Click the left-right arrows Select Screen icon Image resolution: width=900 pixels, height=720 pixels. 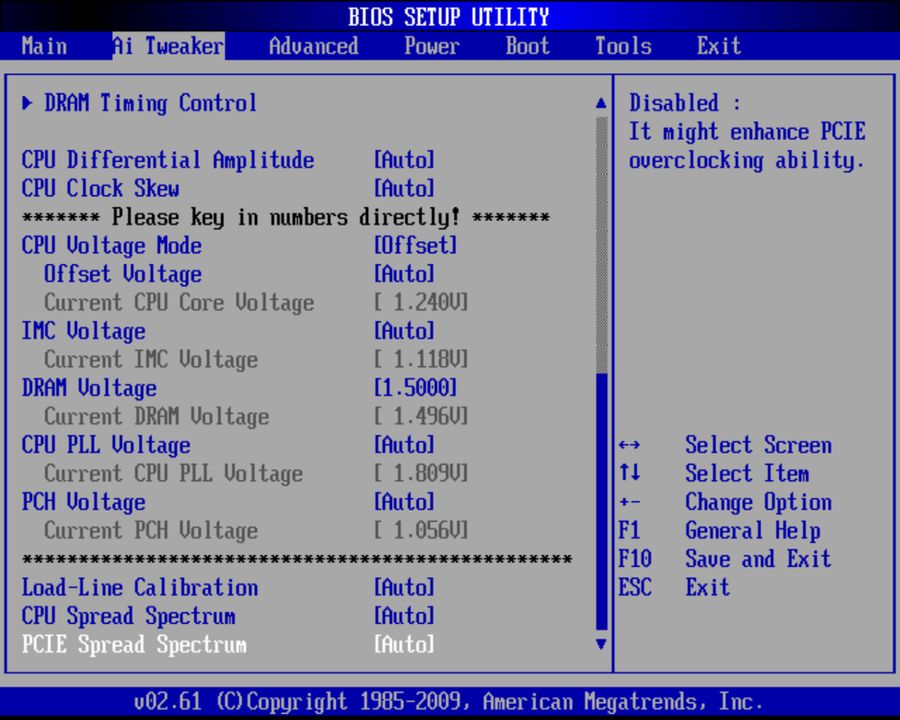tap(630, 445)
